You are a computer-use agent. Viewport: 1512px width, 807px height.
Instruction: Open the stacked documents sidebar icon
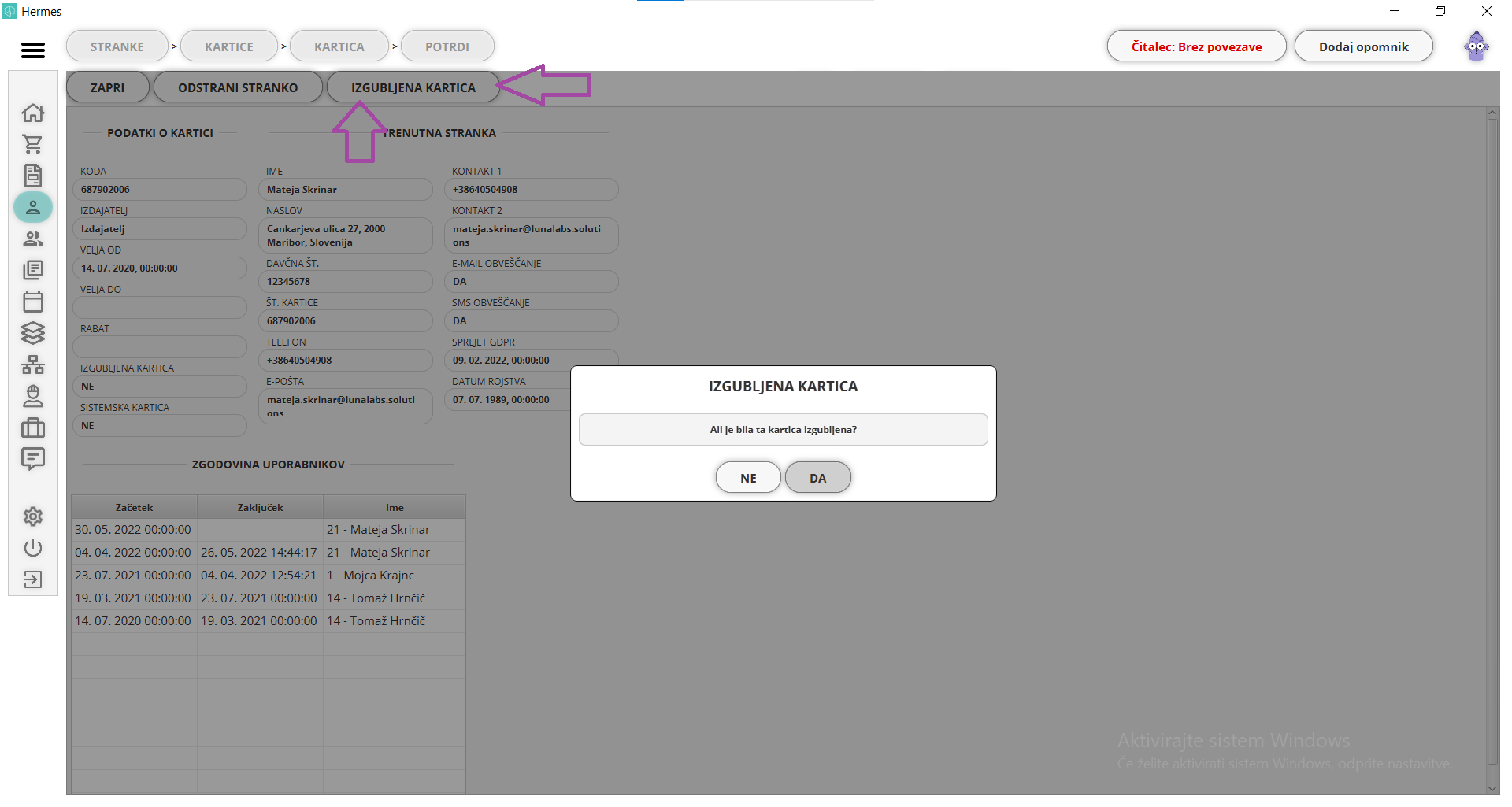pyautogui.click(x=33, y=270)
